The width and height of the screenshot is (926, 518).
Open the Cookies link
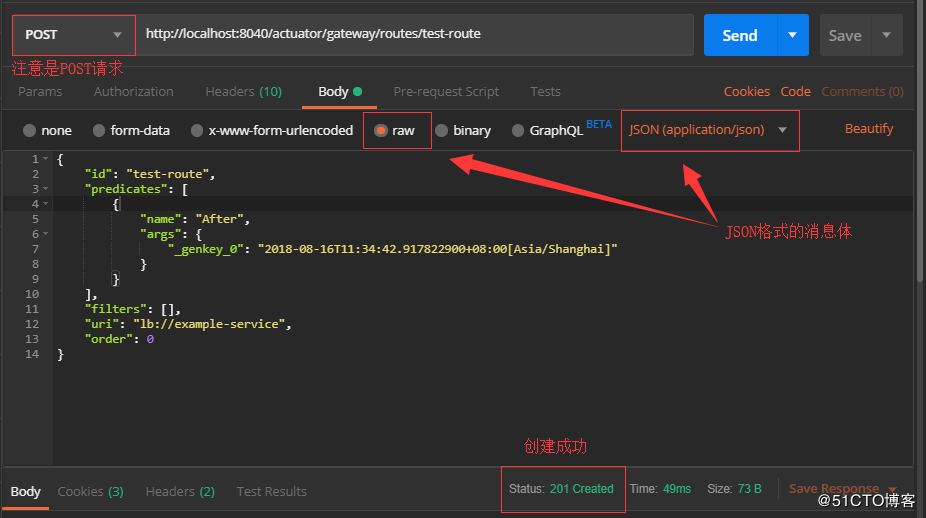pos(746,92)
